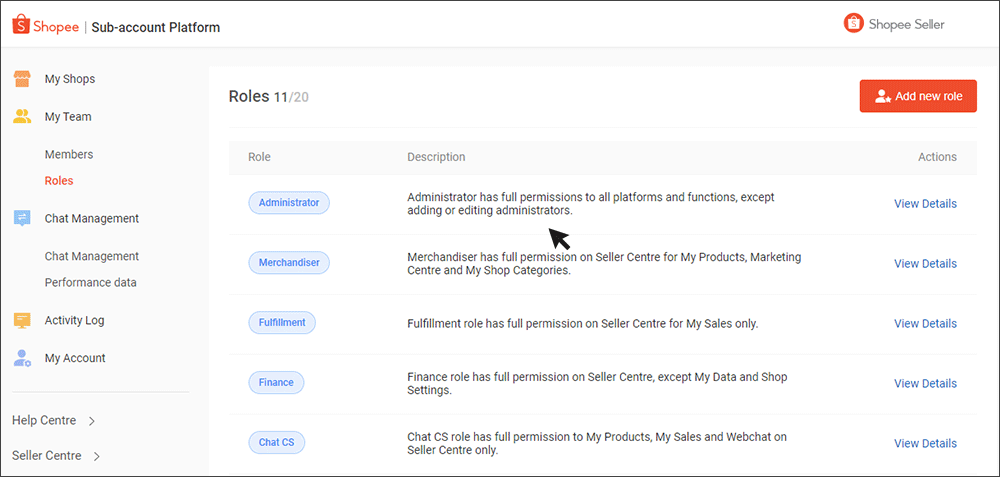Click the Chat Management sidebar icon
Viewport: 1000px width, 477px height.
[22, 219]
